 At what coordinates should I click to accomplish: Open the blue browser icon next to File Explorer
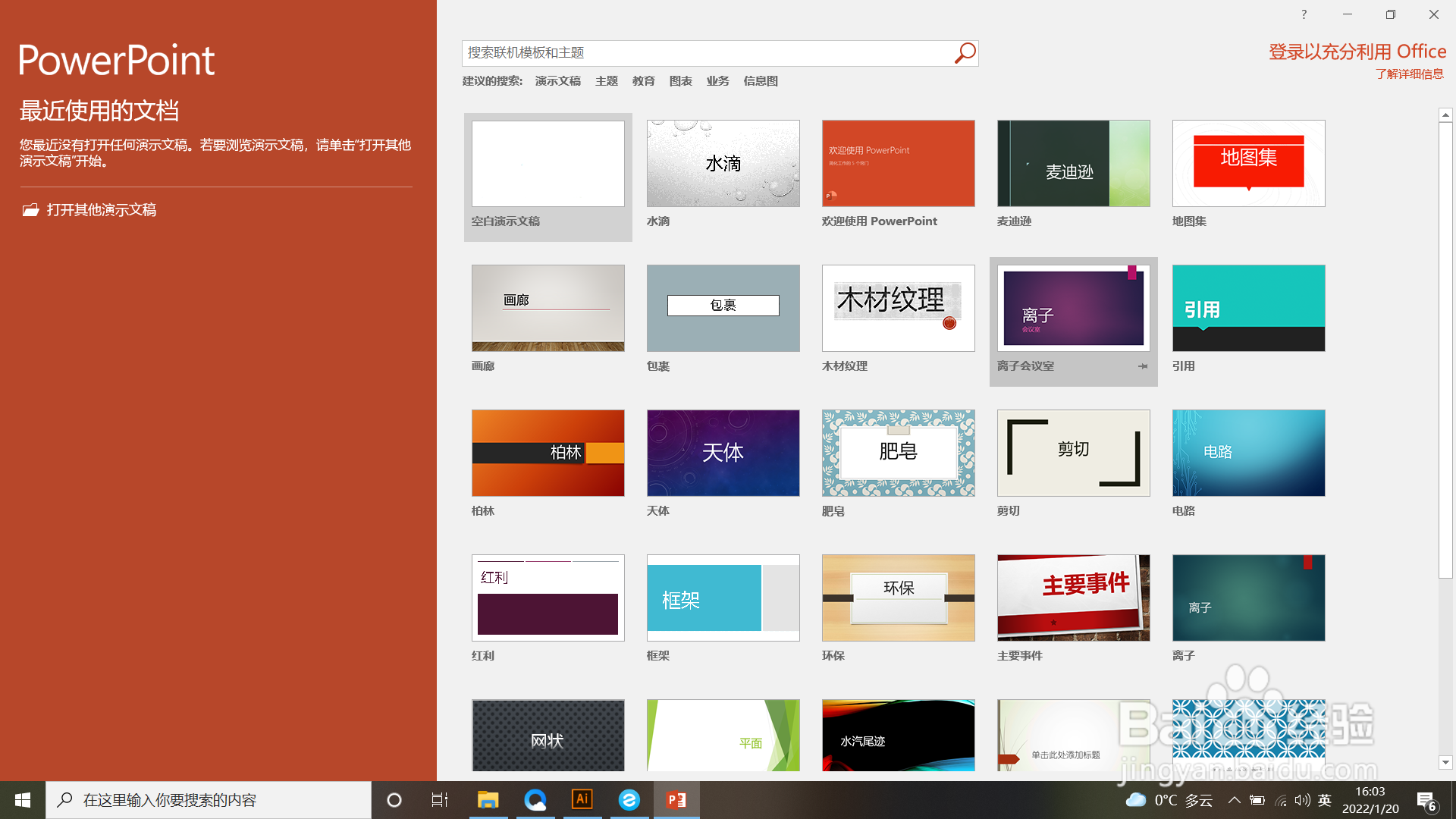point(535,800)
